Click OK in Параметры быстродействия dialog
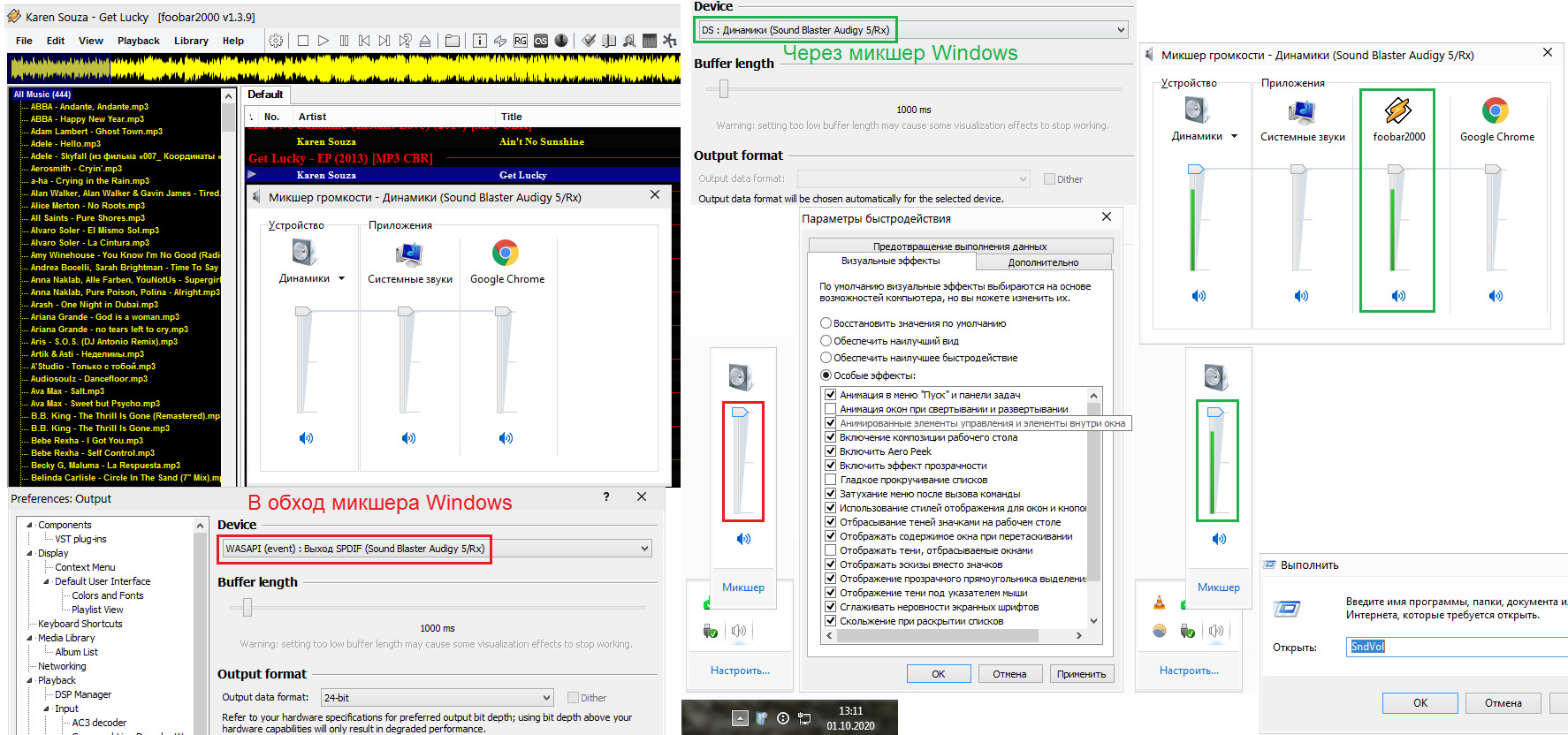Viewport: 1568px width, 735px height. click(x=939, y=674)
